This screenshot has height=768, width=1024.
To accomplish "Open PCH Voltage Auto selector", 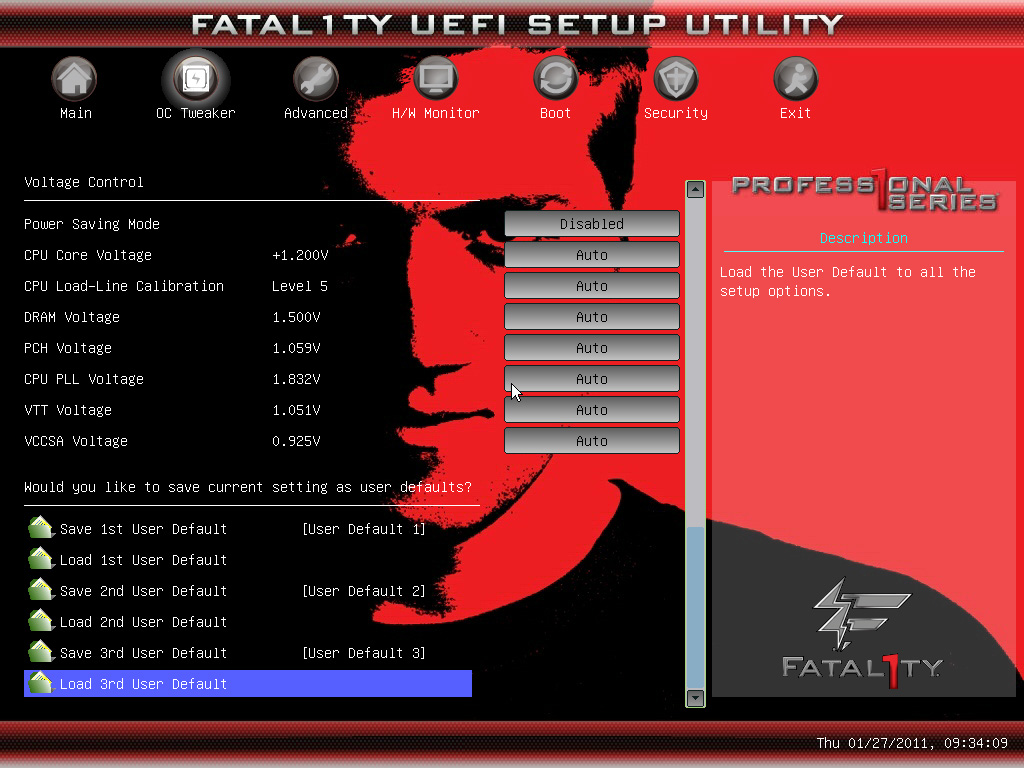I will (x=592, y=347).
